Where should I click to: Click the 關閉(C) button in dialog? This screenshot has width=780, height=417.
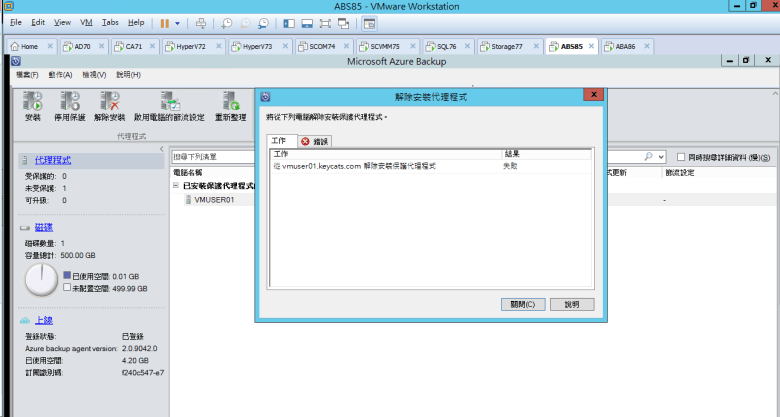522,304
